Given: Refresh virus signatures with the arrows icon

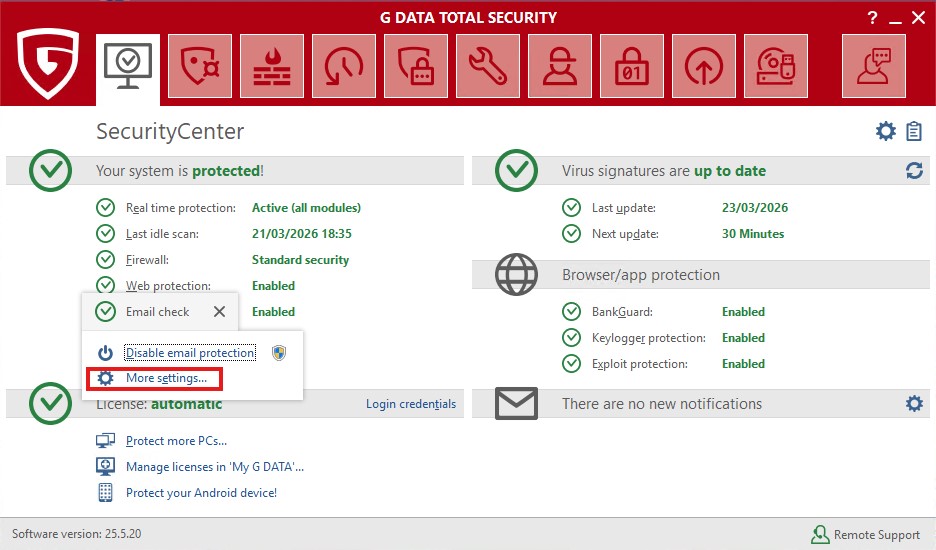Looking at the screenshot, I should [914, 171].
